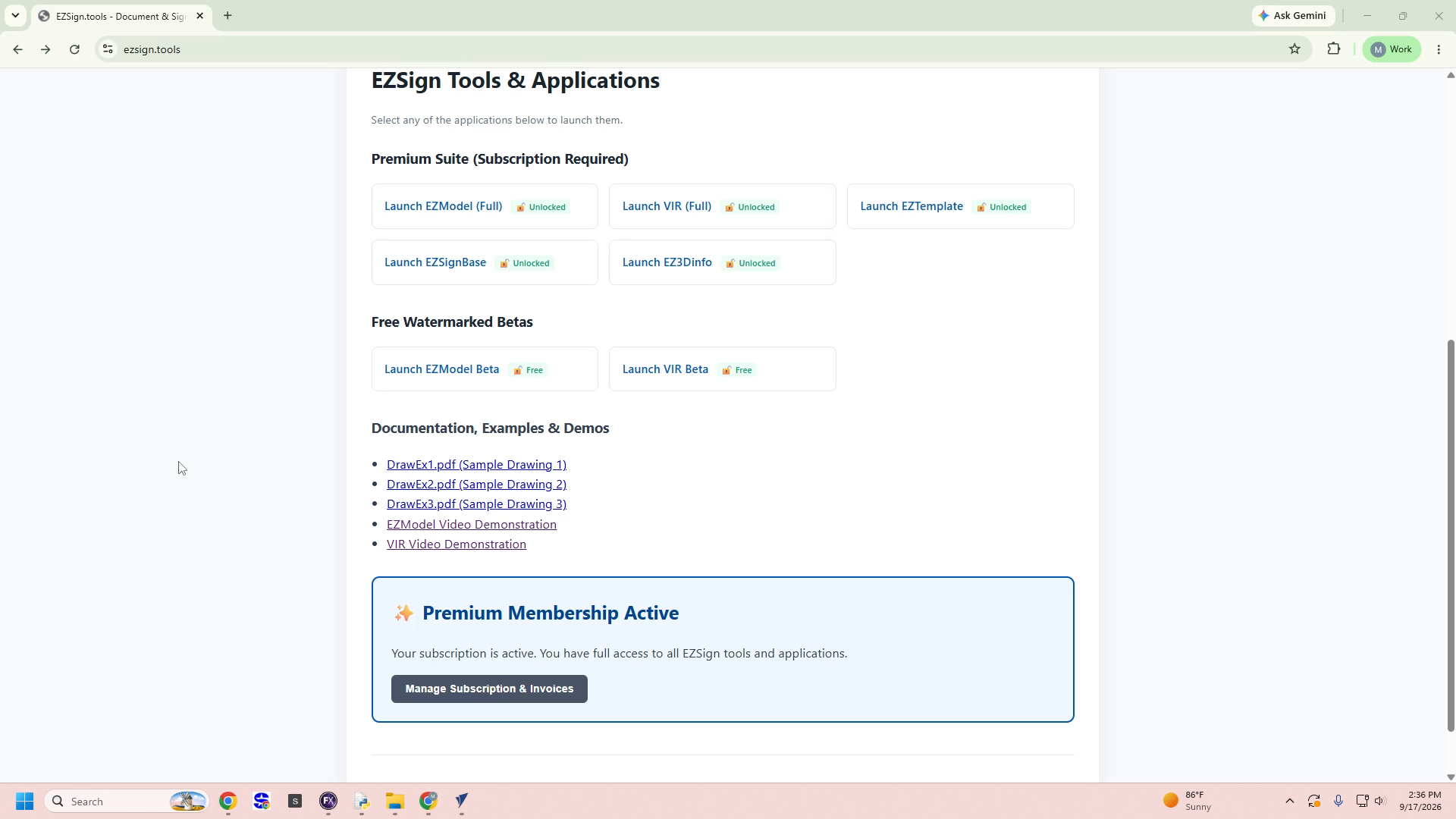Click the Free lock icon beside VIR Beta
The width and height of the screenshot is (1456, 819).
(726, 370)
